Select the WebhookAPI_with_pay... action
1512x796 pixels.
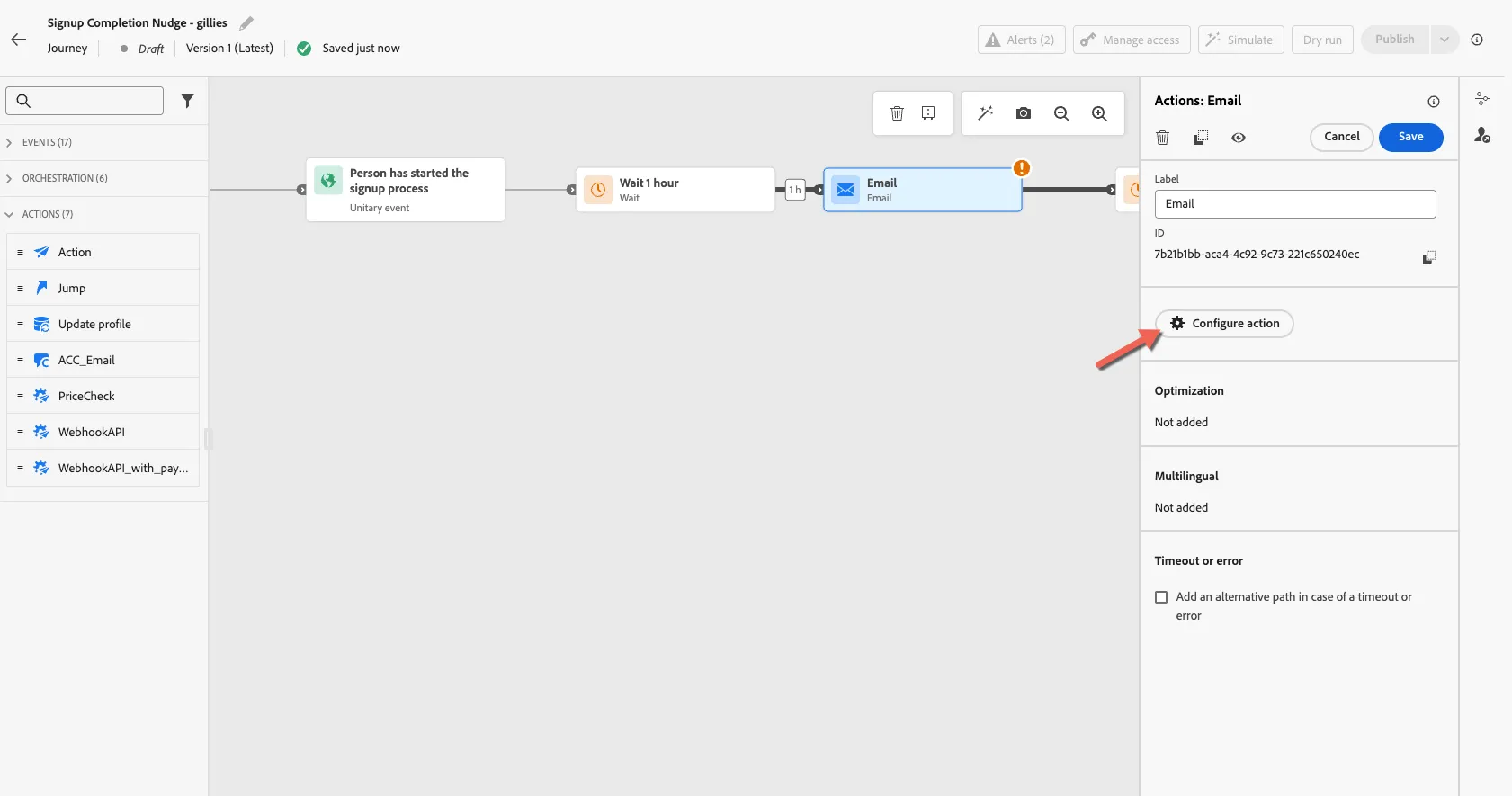point(103,468)
